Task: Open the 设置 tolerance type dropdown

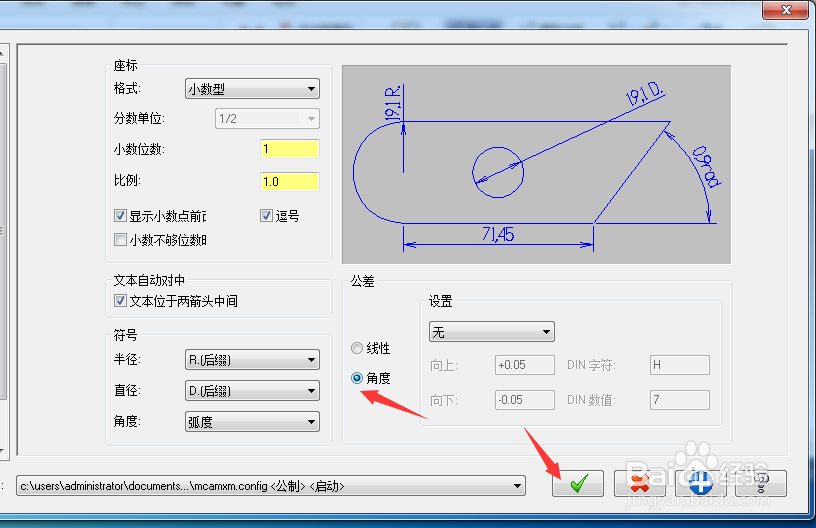Action: click(x=492, y=332)
